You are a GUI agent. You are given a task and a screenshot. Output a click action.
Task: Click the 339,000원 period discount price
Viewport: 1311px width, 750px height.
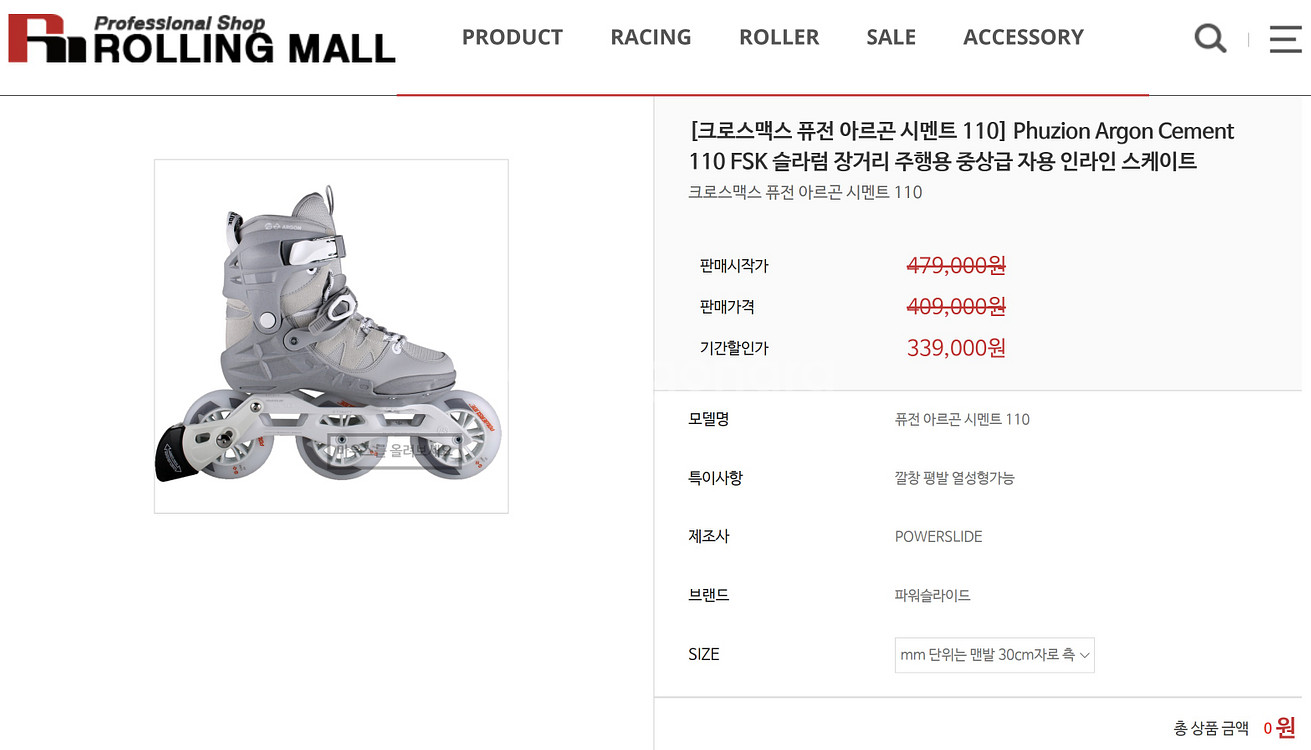tap(956, 348)
